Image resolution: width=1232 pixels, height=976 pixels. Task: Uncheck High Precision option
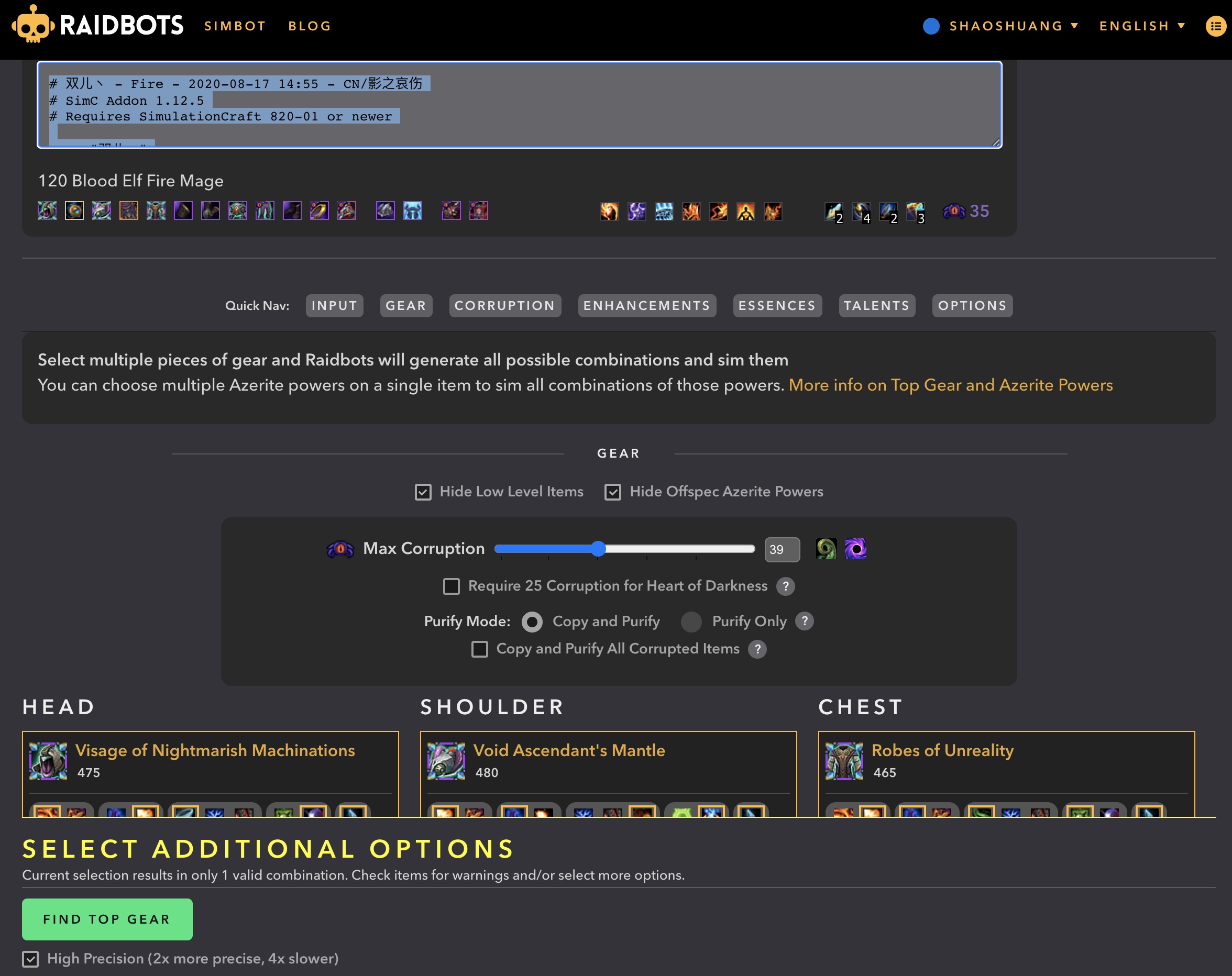click(x=31, y=959)
